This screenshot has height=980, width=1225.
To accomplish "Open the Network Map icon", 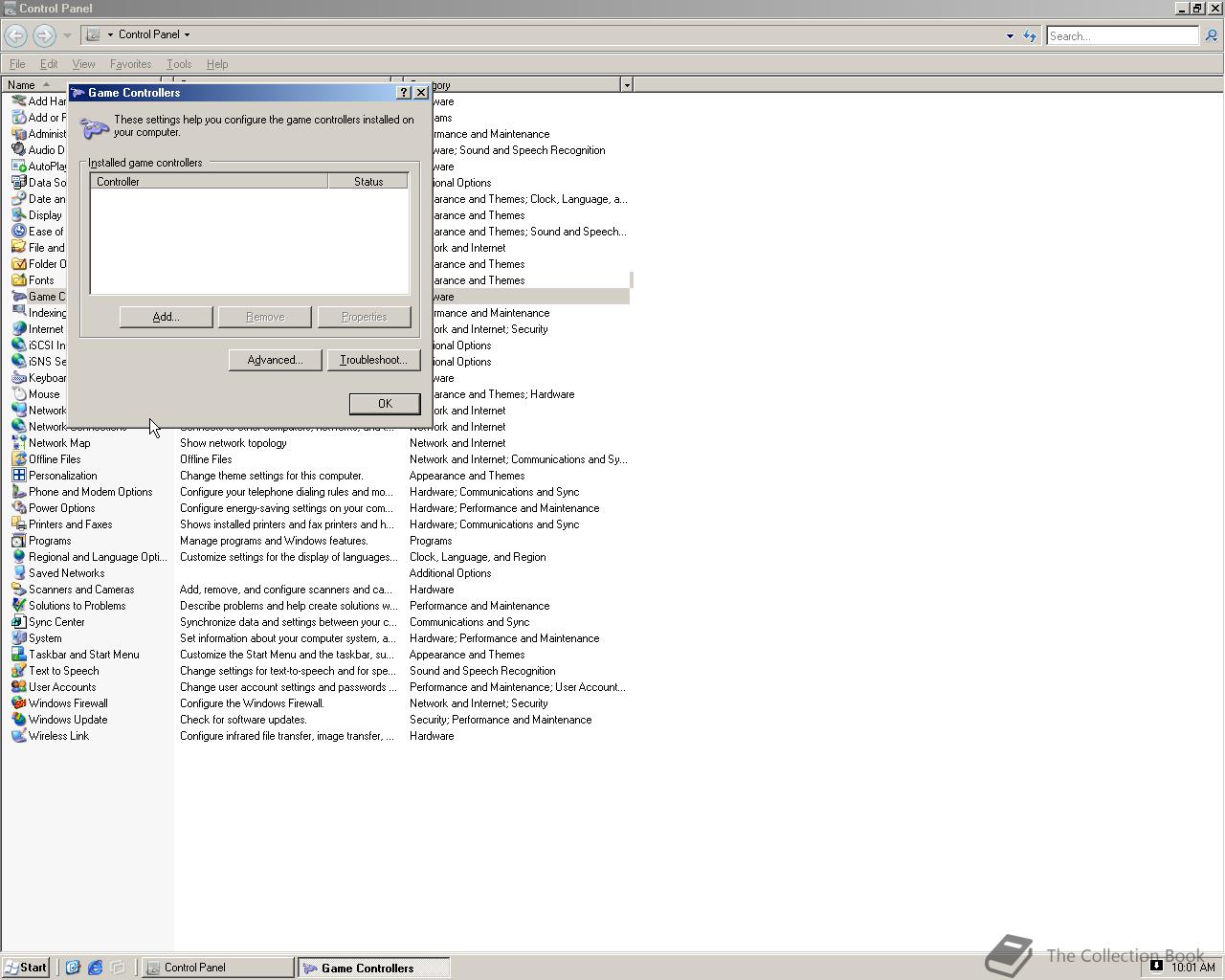I will [x=18, y=443].
